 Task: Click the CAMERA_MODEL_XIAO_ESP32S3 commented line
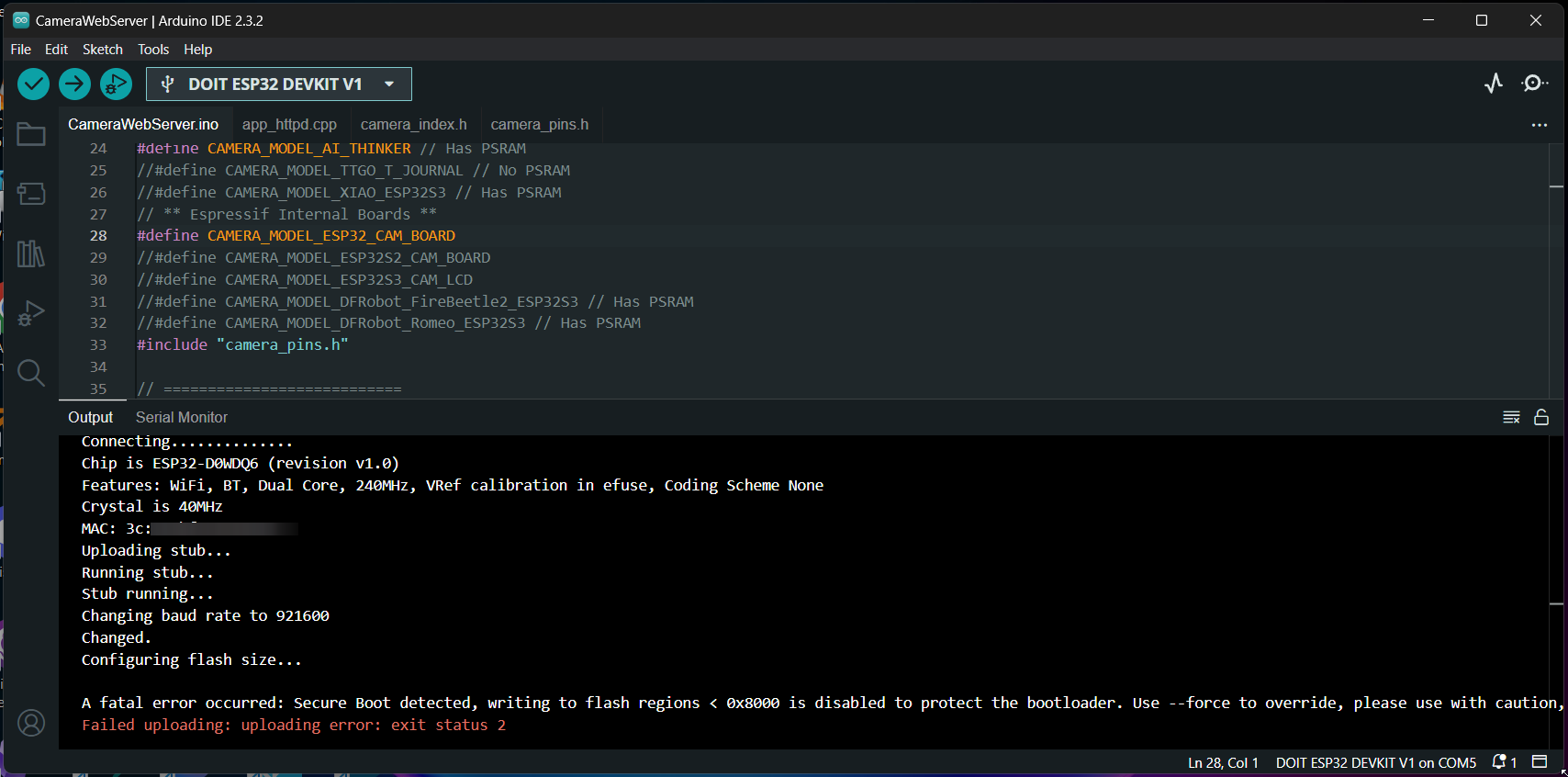tap(349, 193)
